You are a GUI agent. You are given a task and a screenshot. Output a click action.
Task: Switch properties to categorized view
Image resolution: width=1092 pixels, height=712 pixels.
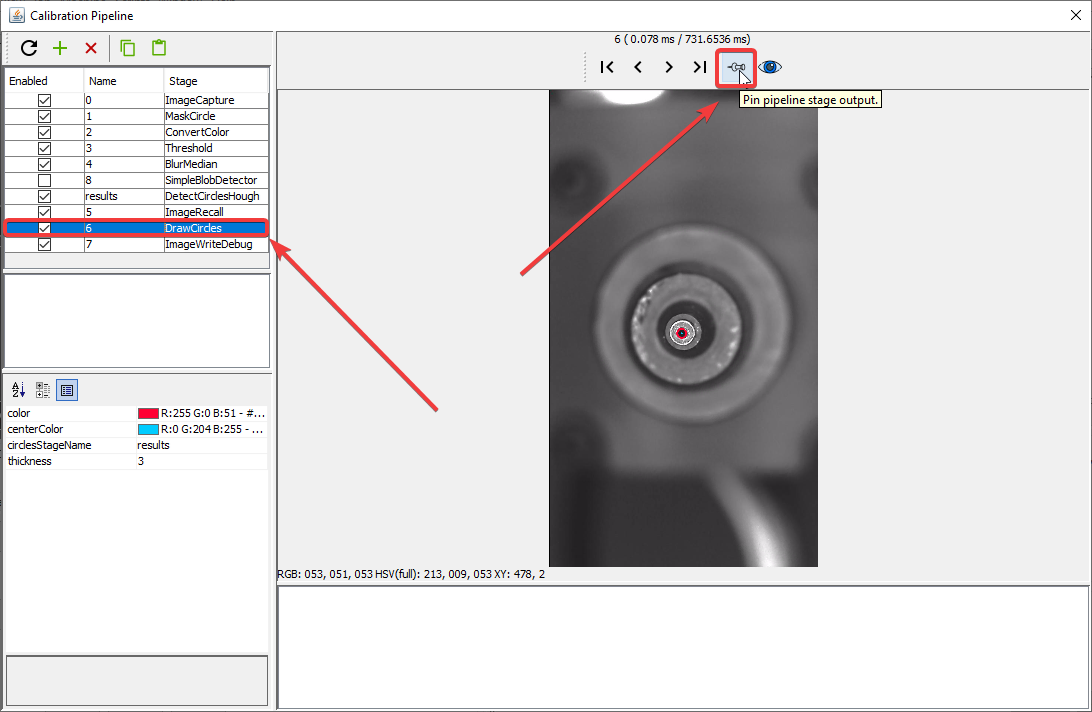pos(42,390)
